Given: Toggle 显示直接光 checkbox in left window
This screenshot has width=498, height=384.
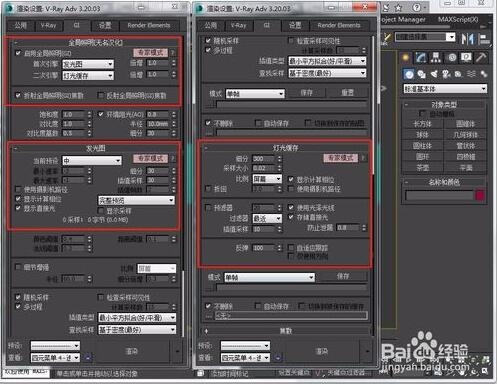Looking at the screenshot, I should pyautogui.click(x=18, y=208).
